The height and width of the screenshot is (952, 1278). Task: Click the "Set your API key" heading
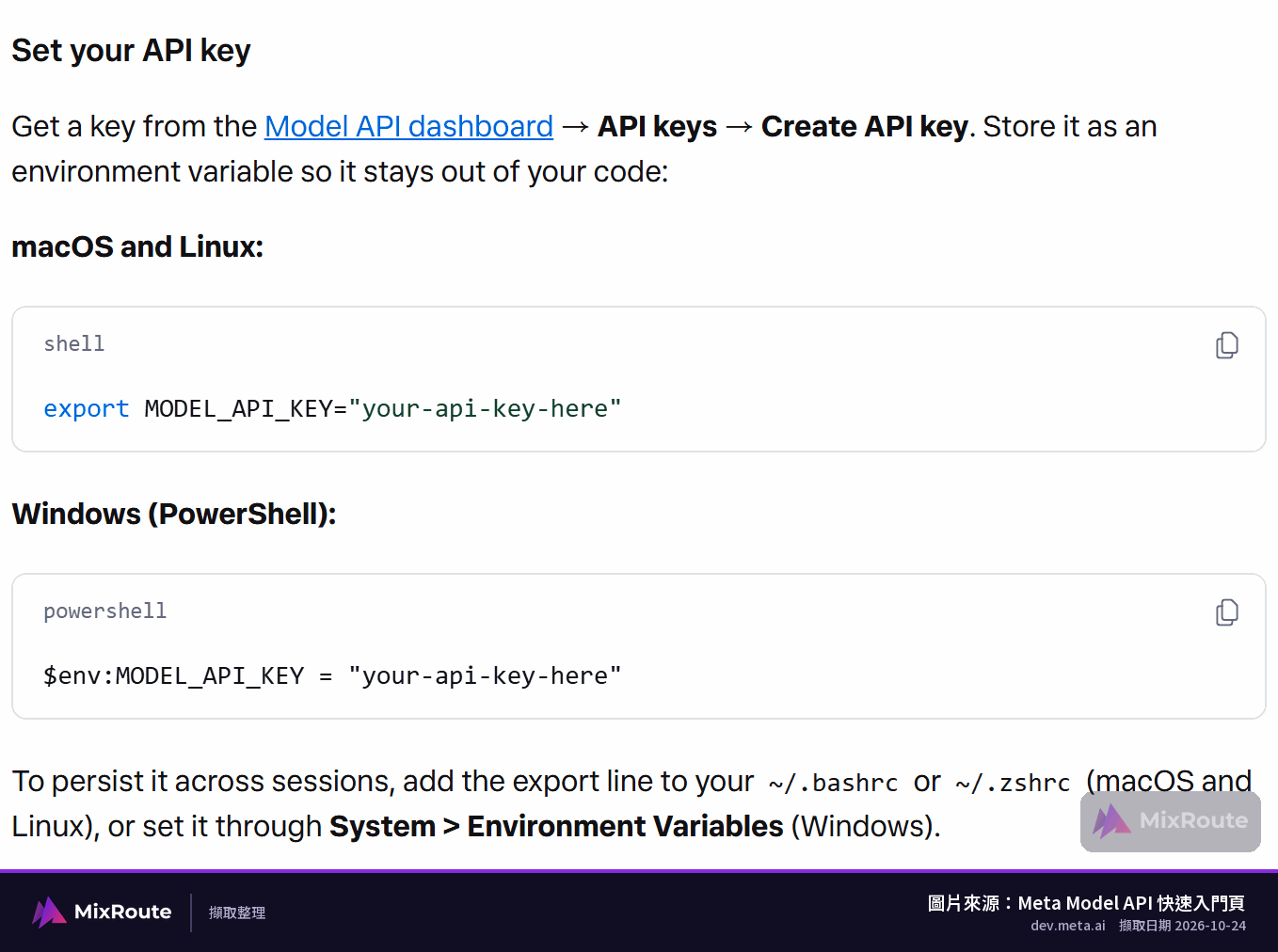(131, 51)
